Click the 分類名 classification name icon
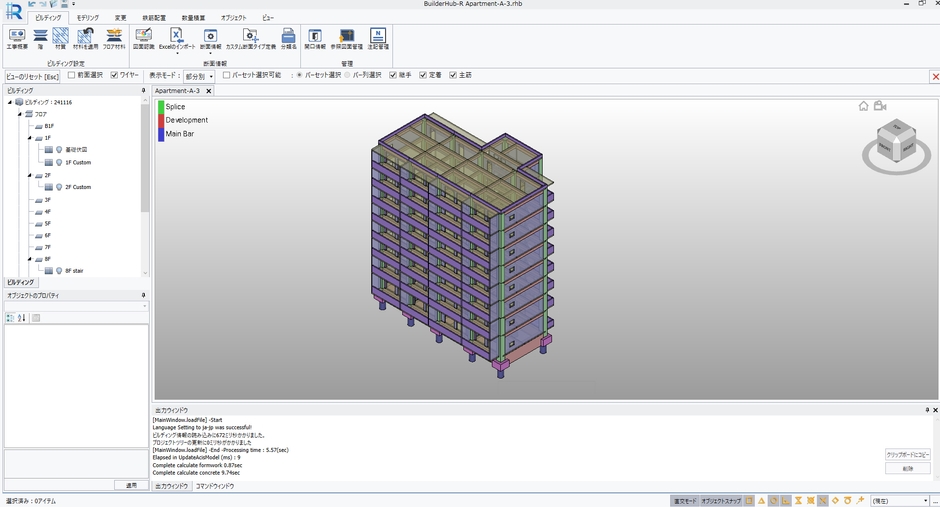The image size is (940, 507). pos(288,38)
